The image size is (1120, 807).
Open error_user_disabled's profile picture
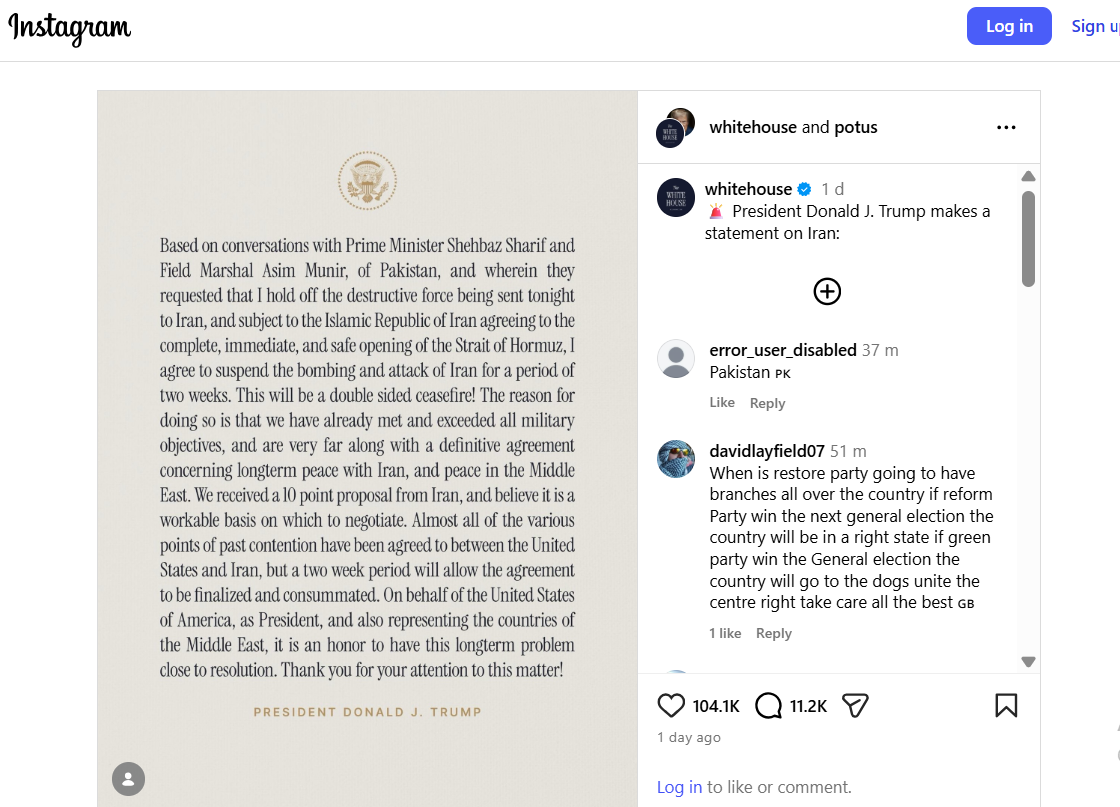click(676, 358)
